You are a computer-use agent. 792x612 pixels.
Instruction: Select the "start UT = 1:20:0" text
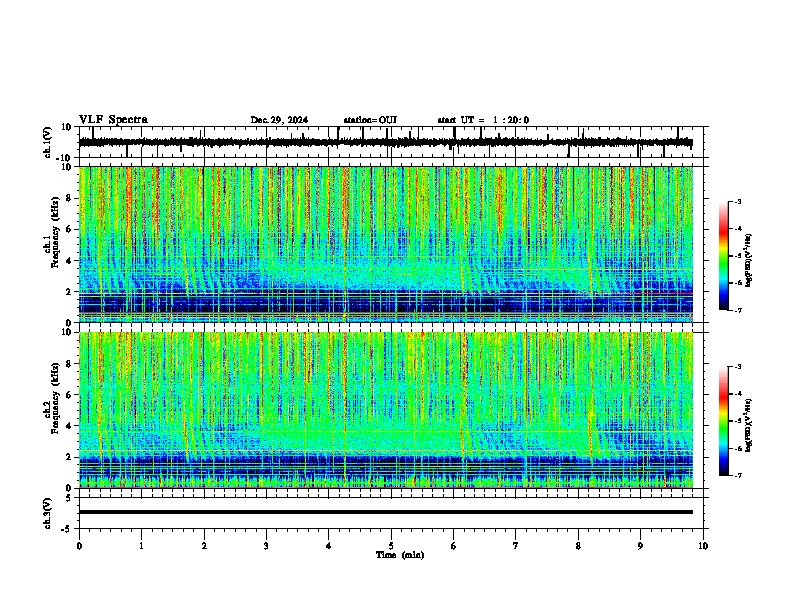[x=483, y=120]
